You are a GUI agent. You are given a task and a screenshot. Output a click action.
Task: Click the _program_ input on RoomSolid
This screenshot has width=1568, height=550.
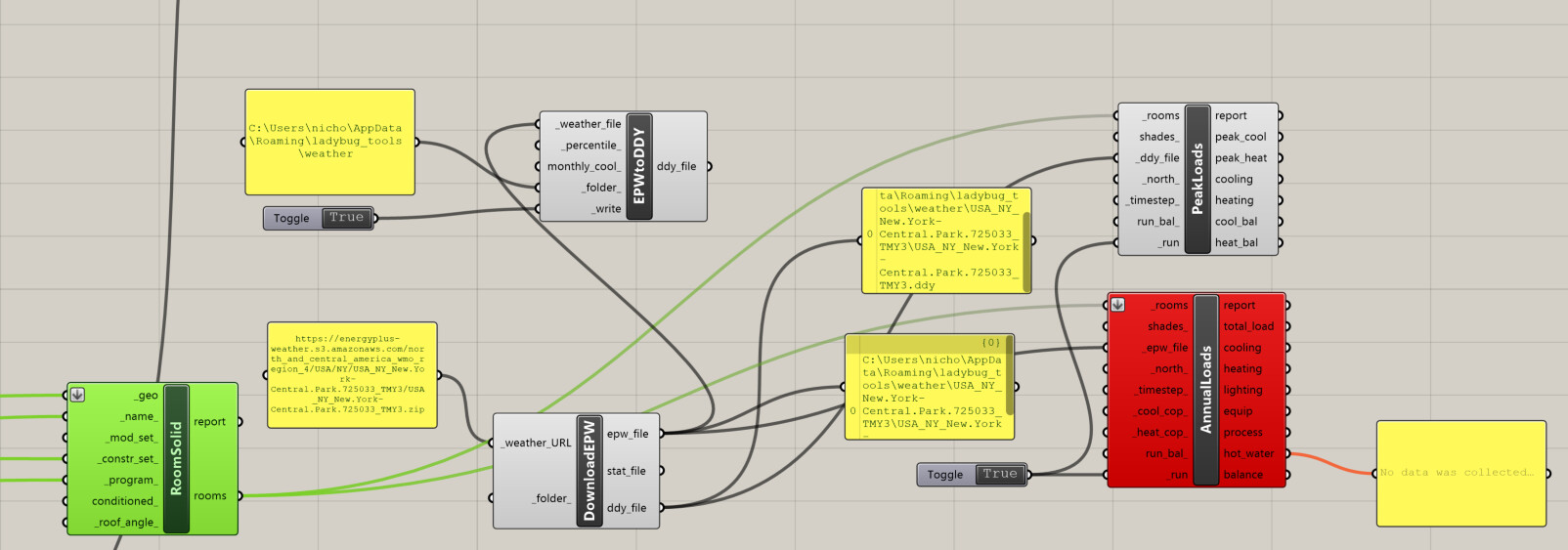coord(132,480)
